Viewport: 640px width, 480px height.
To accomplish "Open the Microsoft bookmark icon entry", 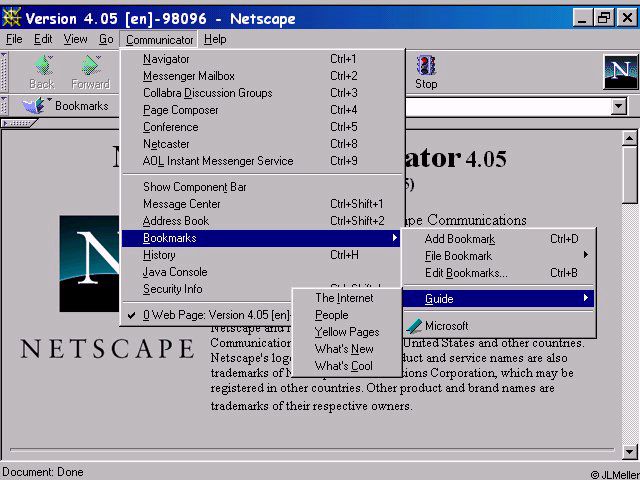I will [x=414, y=326].
